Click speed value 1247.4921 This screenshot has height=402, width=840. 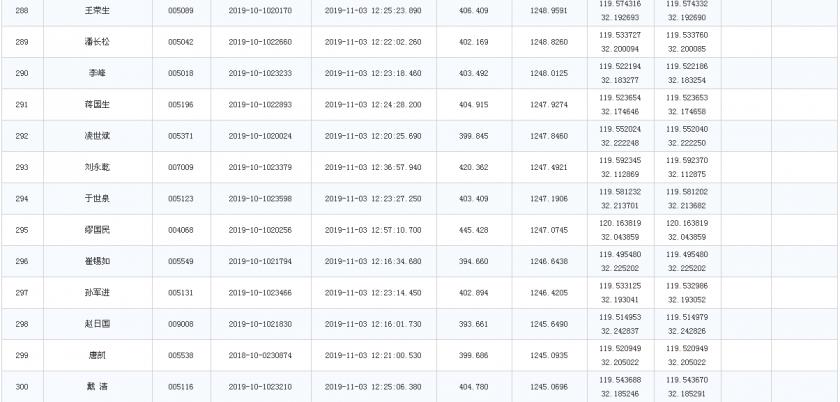point(549,167)
